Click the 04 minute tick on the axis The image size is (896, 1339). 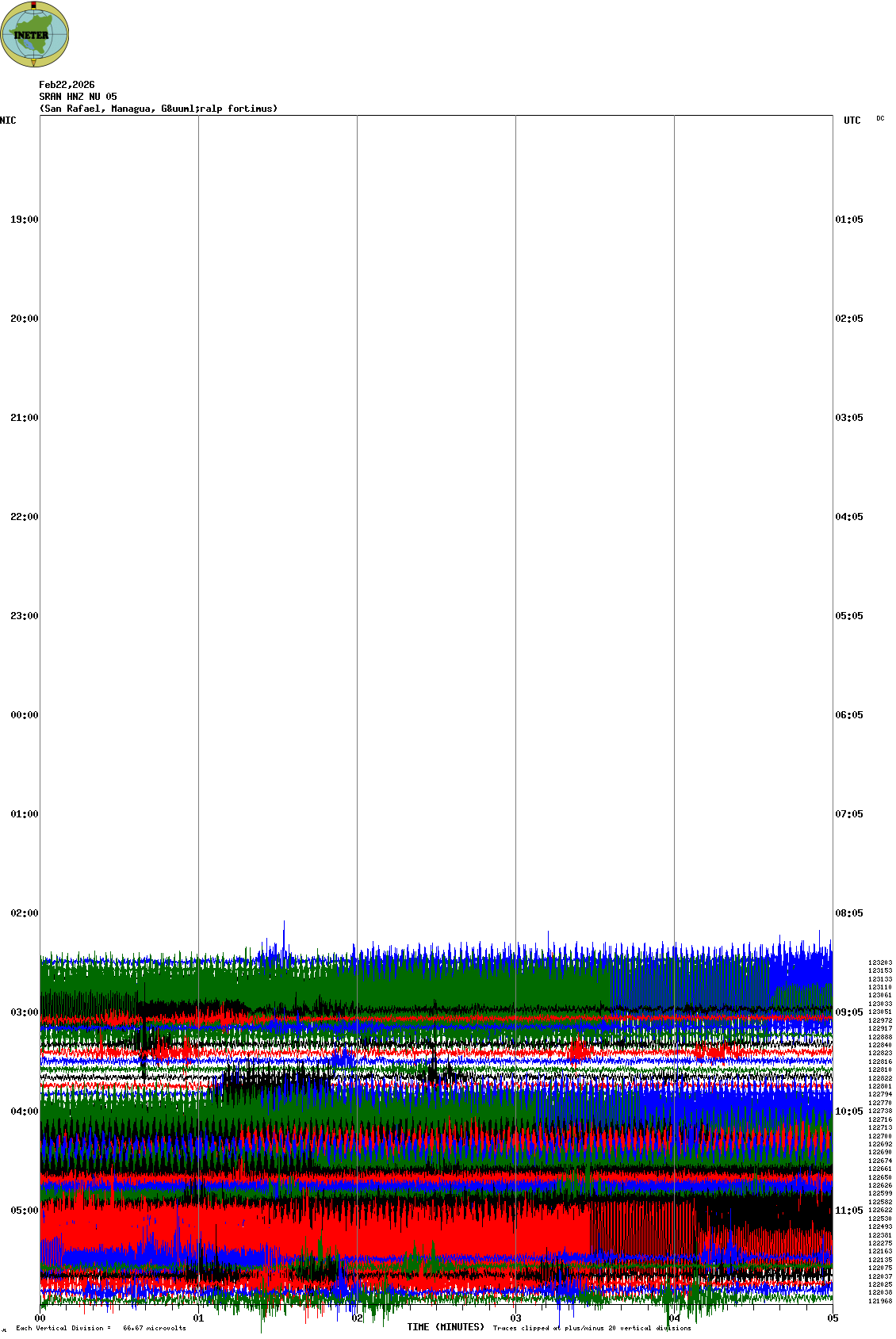click(675, 1318)
